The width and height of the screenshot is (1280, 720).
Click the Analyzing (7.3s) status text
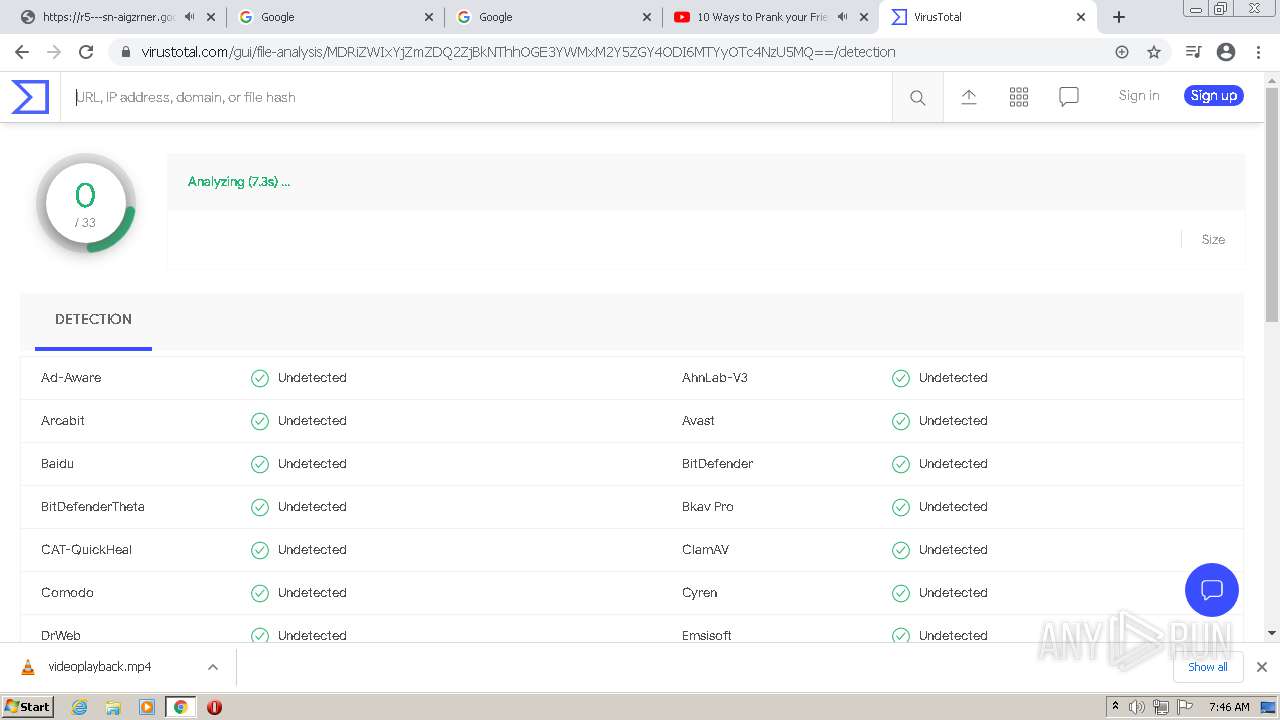(239, 182)
